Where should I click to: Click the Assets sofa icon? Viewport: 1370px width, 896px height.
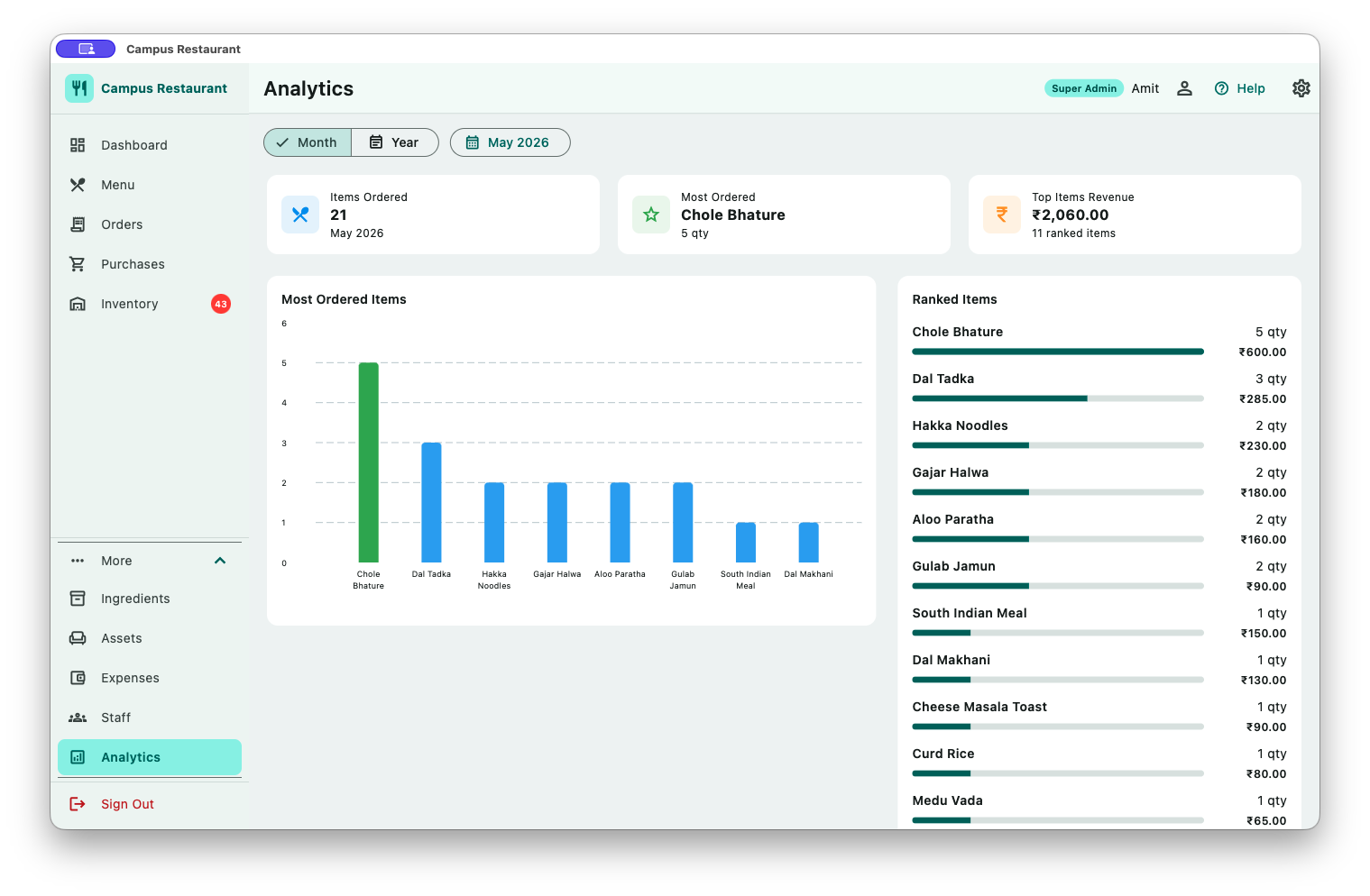[78, 638]
